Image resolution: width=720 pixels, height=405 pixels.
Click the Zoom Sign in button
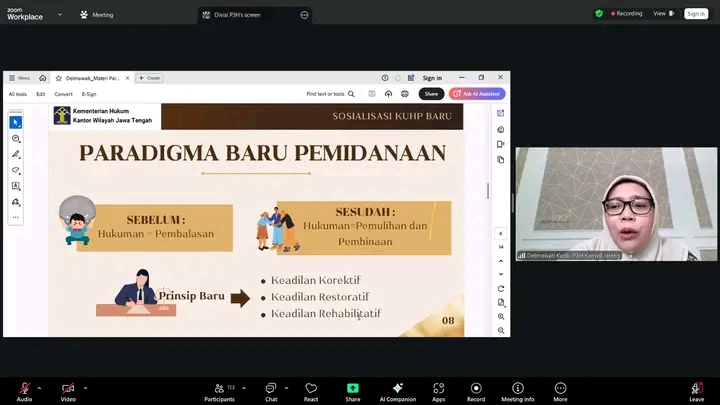(x=695, y=13)
